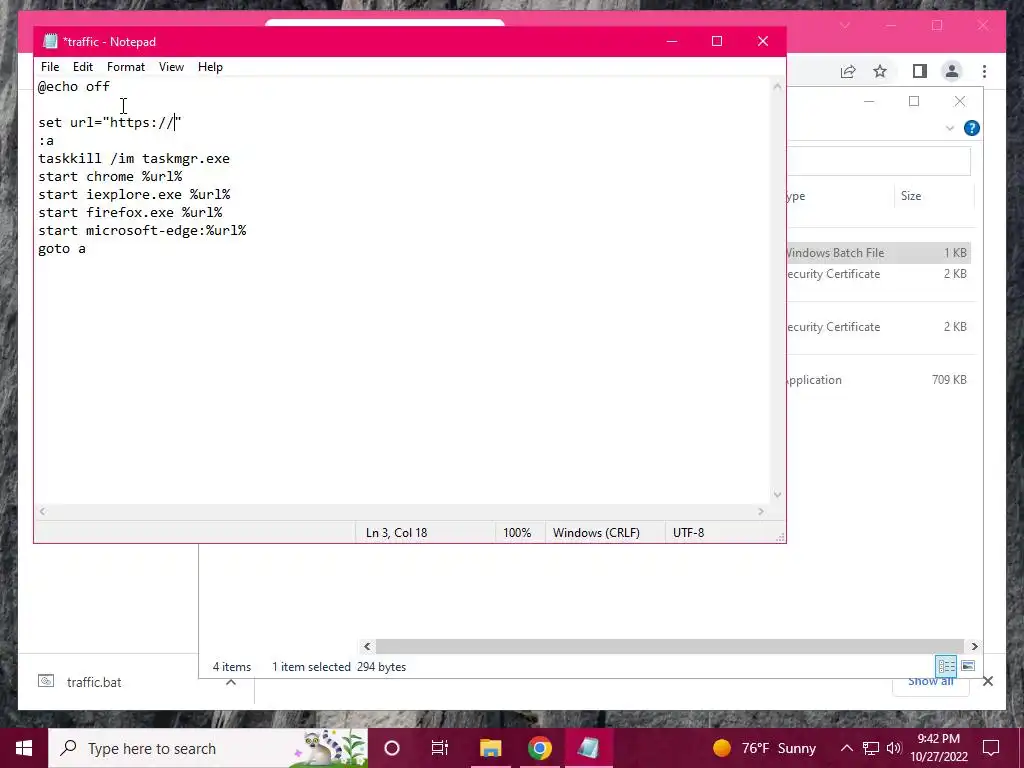Open the Windows Start menu
Screen dimensions: 1024x768
[24, 748]
